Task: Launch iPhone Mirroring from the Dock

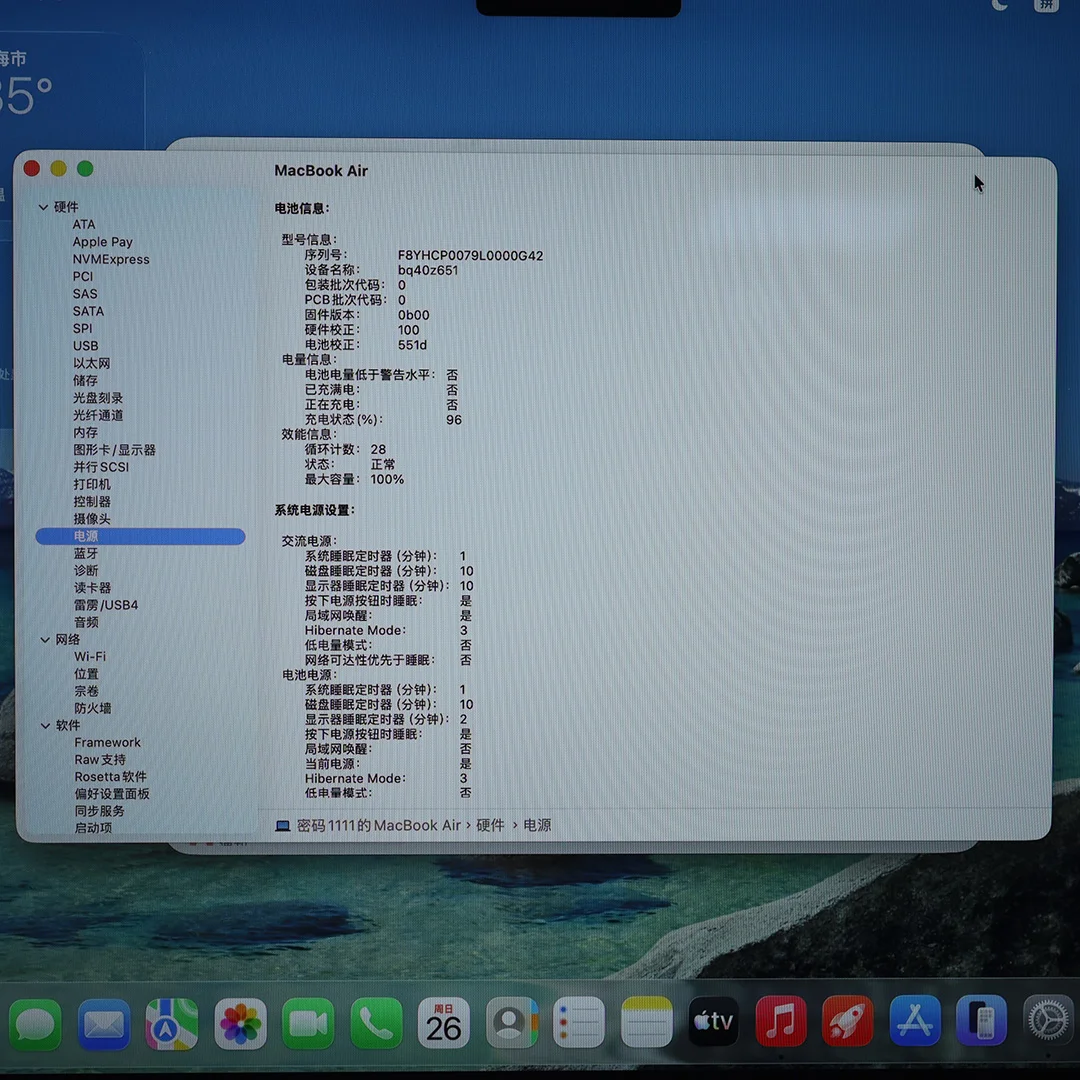Action: 982,1021
